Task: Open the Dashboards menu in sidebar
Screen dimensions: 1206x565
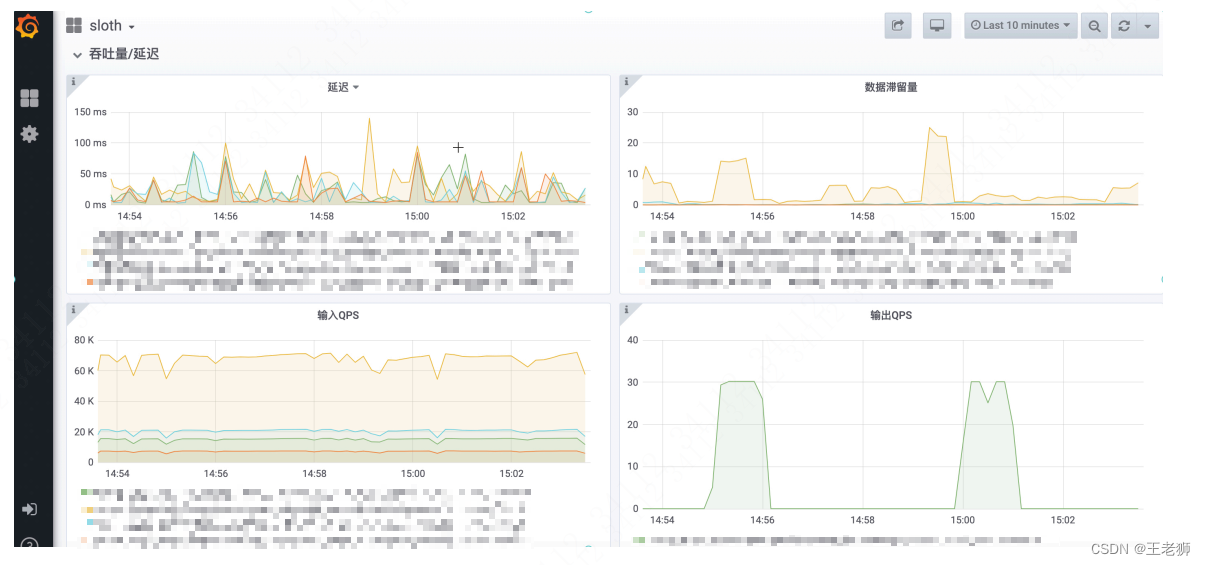Action: tap(29, 98)
